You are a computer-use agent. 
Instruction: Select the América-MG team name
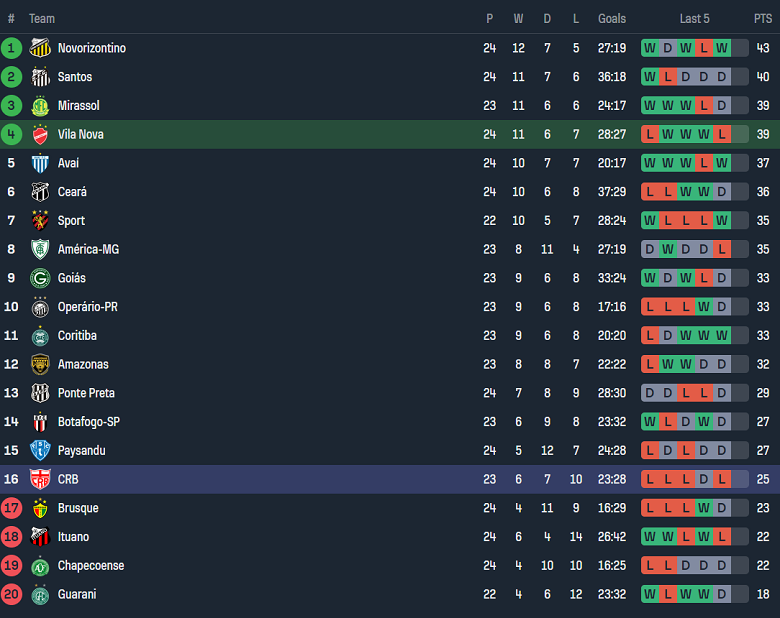tap(88, 250)
